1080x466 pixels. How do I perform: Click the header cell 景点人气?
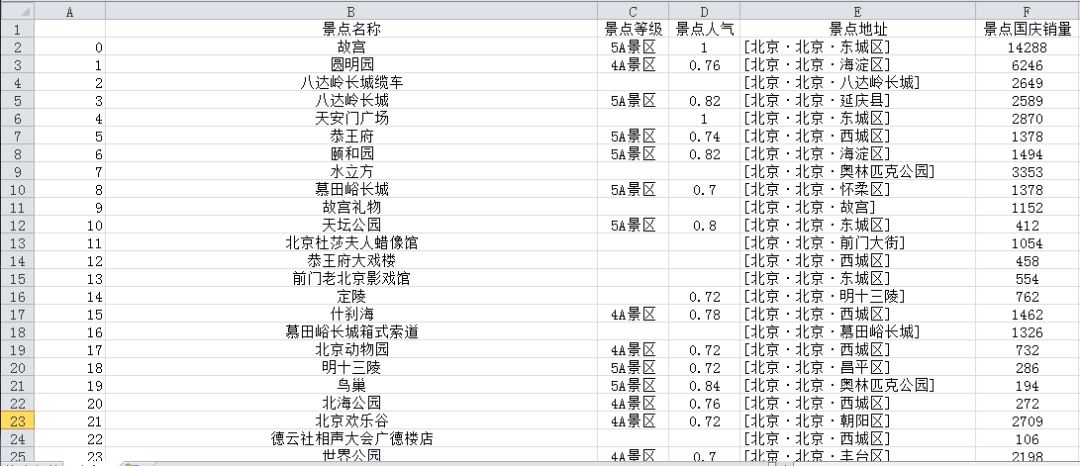click(704, 29)
